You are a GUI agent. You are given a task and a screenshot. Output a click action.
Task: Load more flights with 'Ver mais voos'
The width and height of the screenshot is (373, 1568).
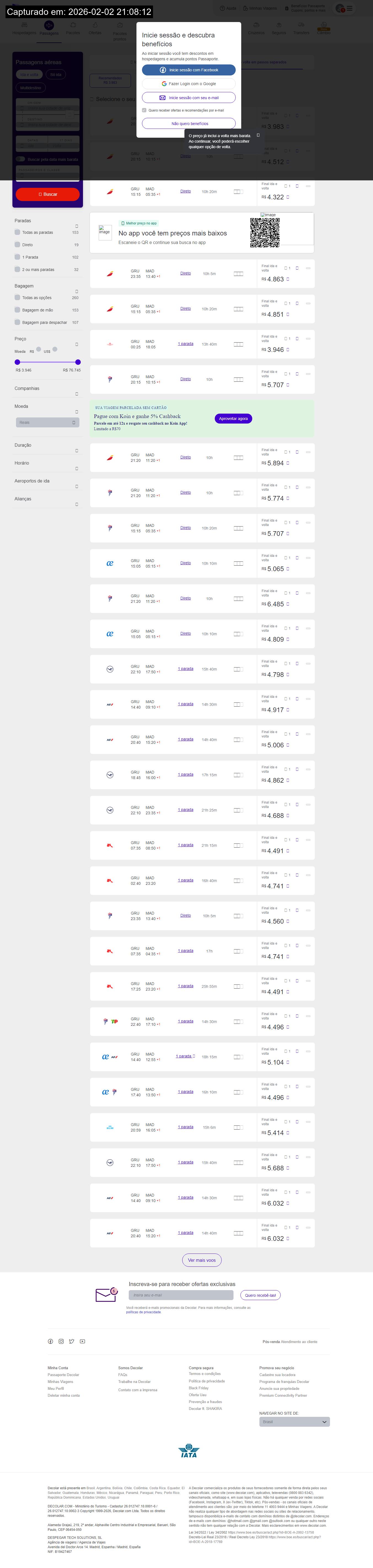202,1260
